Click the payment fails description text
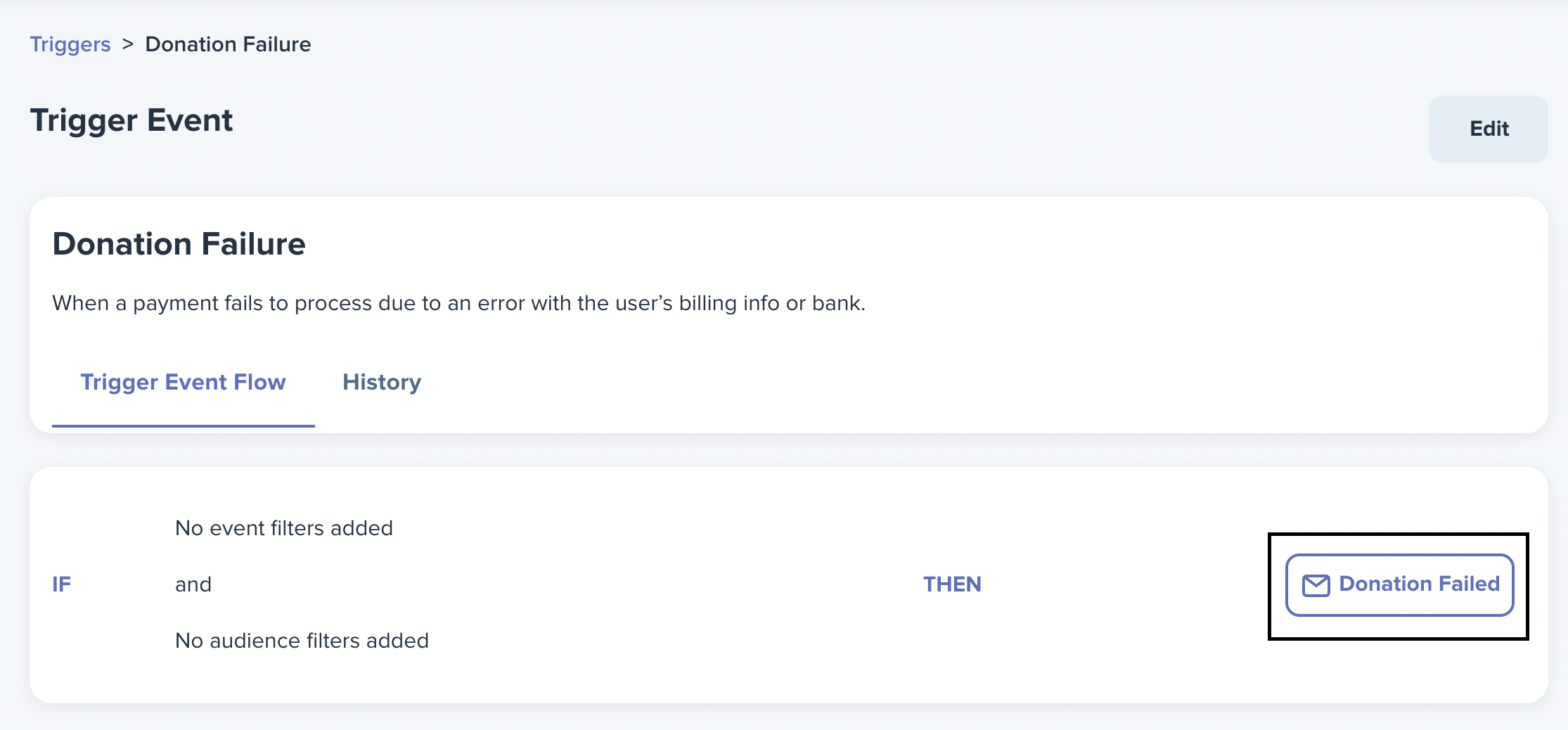Viewport: 1568px width, 730px height. tap(459, 303)
